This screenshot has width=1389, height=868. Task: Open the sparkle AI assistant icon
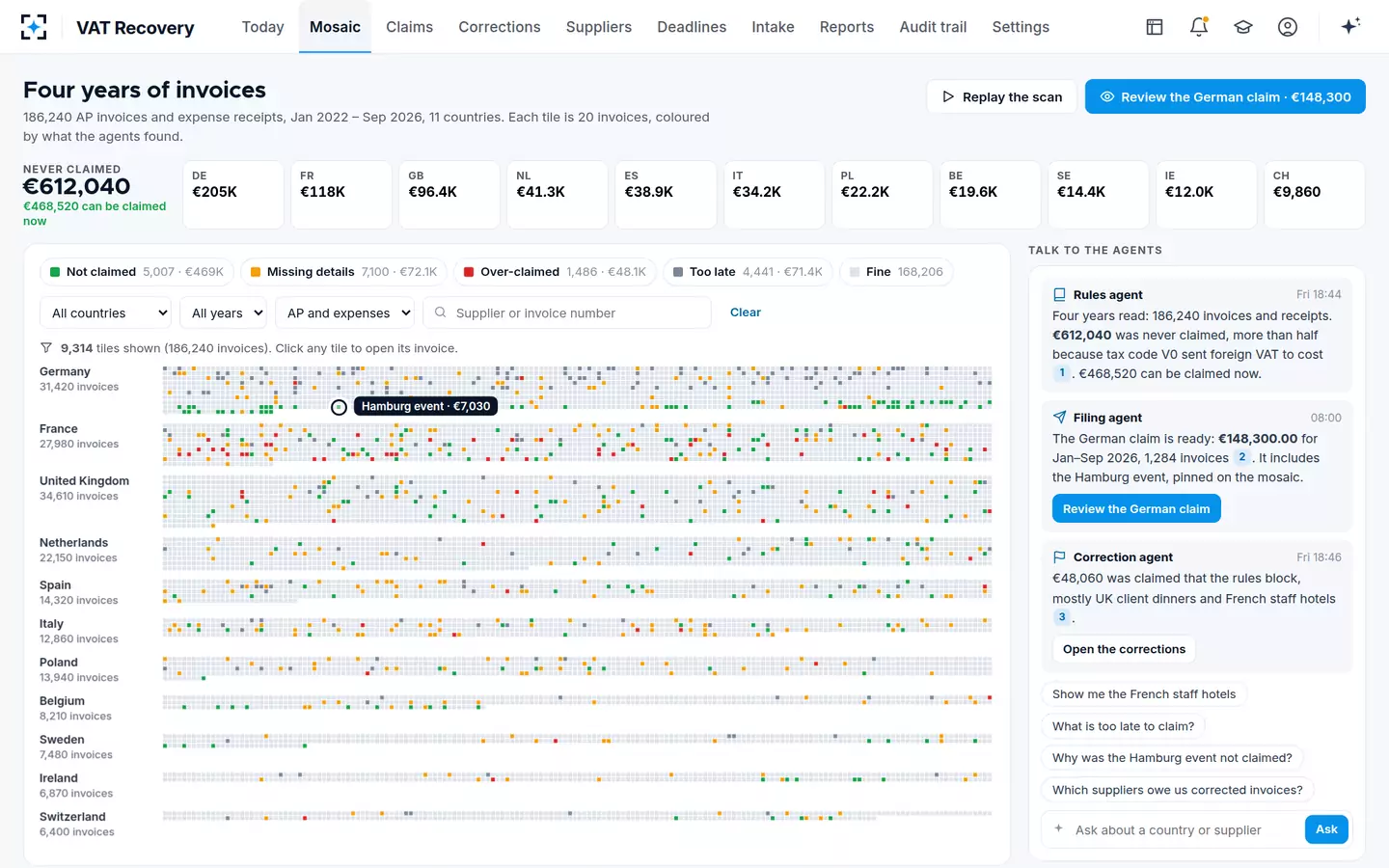(x=1350, y=26)
